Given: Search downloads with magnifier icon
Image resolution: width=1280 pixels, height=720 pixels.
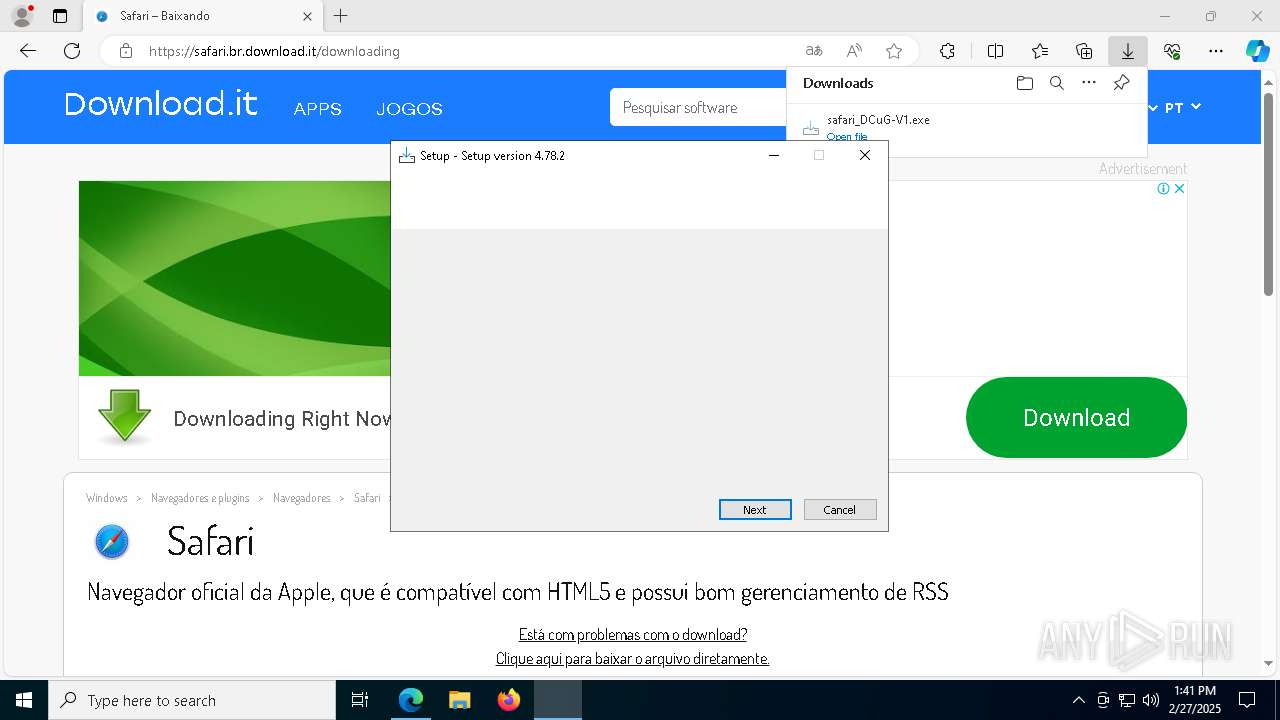Looking at the screenshot, I should tap(1056, 83).
